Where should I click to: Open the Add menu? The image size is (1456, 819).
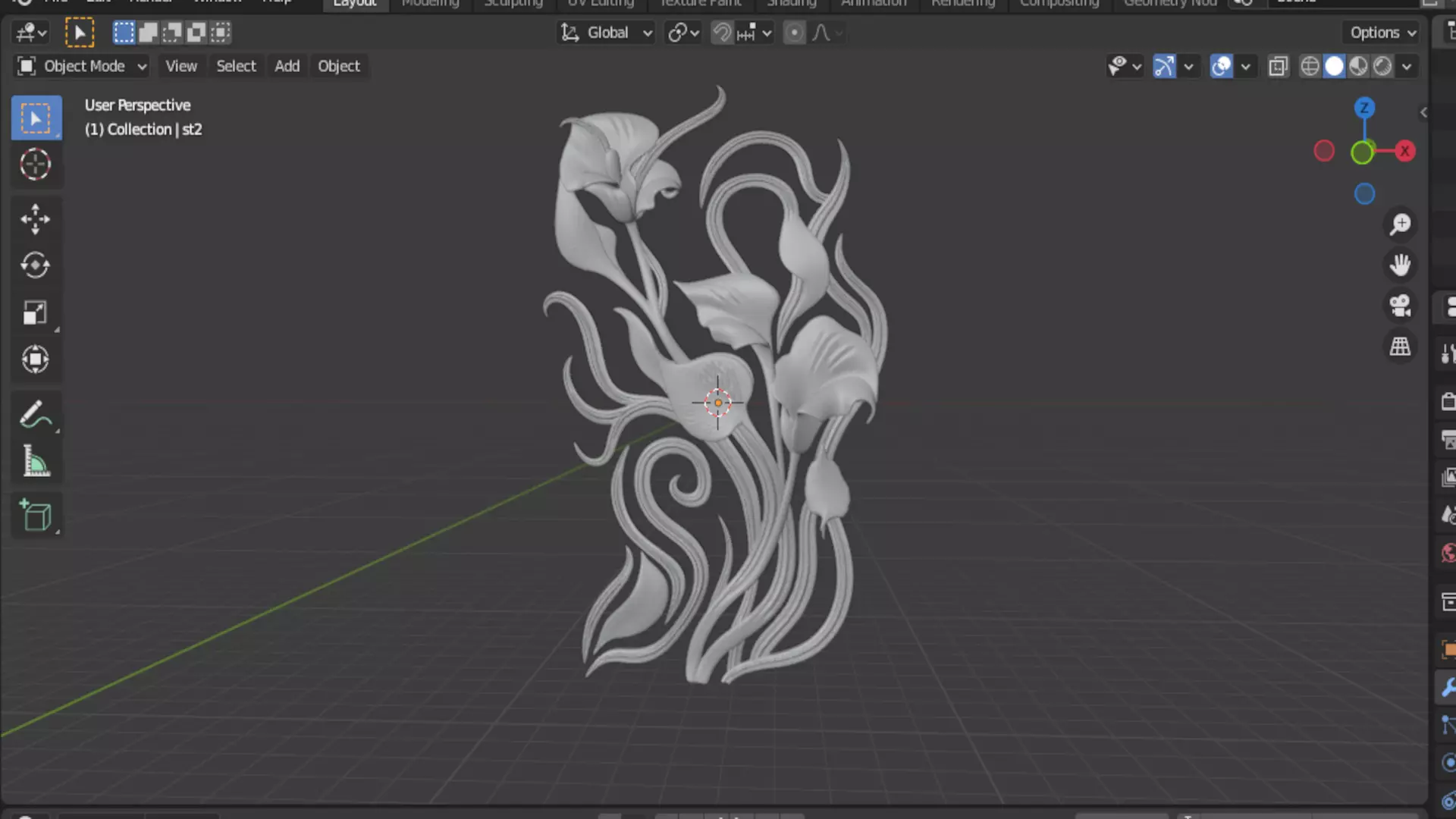[x=287, y=67]
